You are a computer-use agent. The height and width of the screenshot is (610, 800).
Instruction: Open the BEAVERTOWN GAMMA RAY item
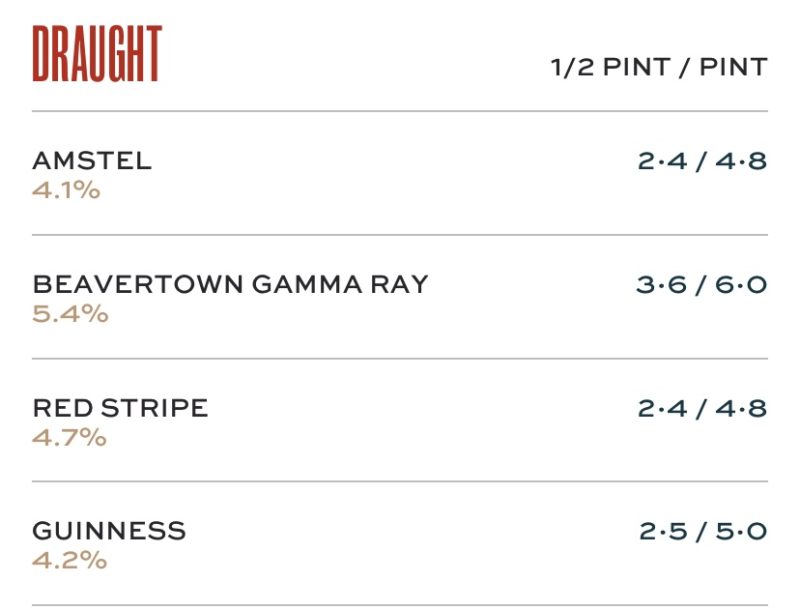(x=230, y=284)
